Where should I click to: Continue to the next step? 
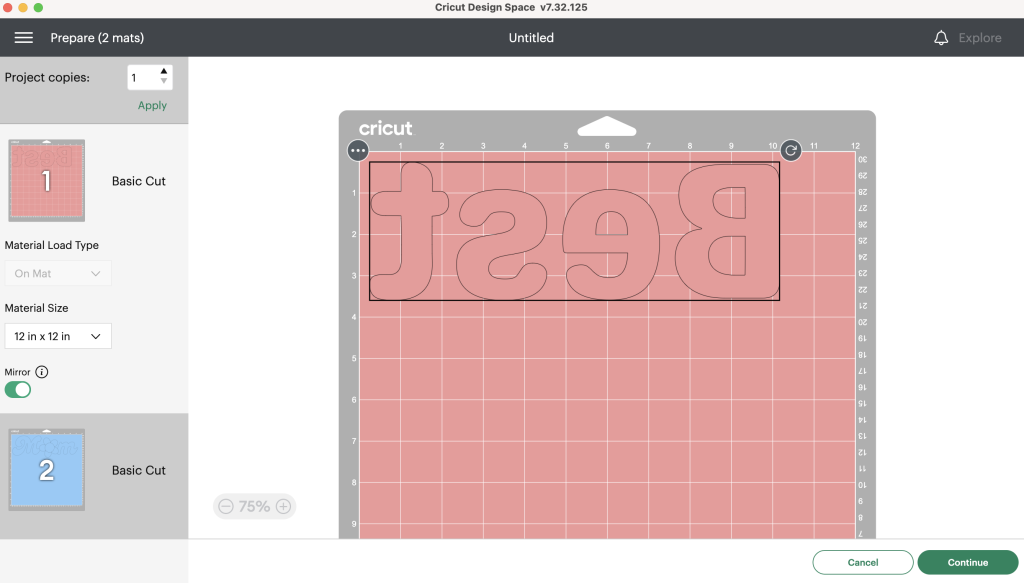(968, 562)
